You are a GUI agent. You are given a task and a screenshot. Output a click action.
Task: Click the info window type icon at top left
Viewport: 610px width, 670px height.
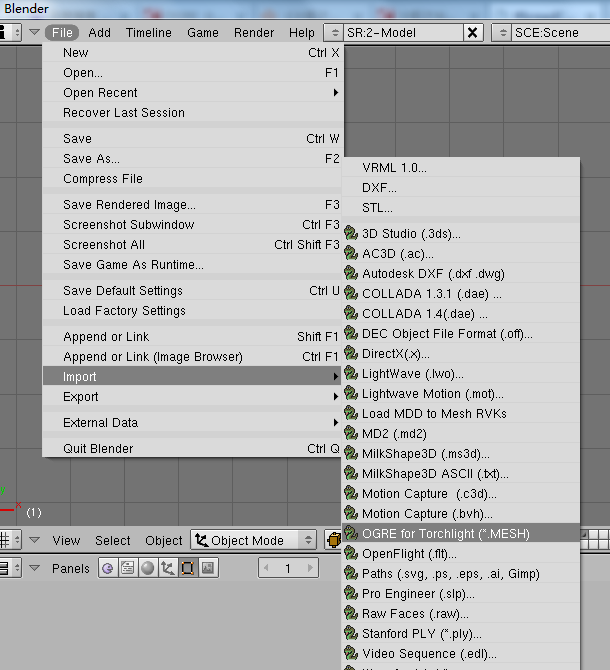pos(9,32)
